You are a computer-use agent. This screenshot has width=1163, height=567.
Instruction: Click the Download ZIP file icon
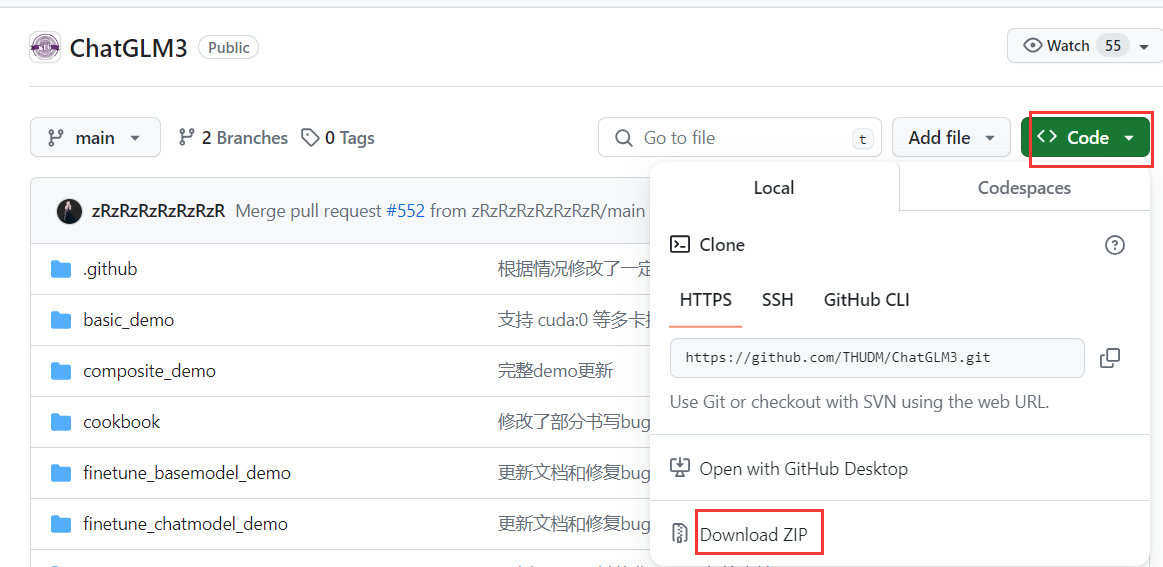click(679, 534)
